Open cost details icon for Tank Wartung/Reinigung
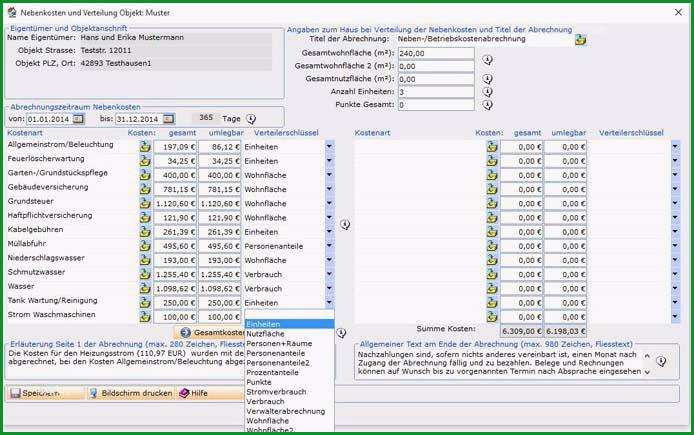The width and height of the screenshot is (694, 435). [x=145, y=303]
